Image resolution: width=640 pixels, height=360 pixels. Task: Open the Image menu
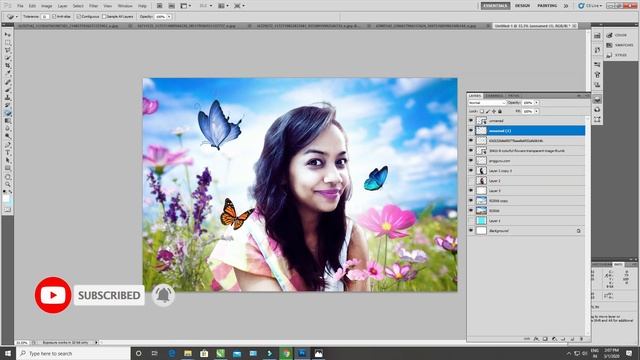(47, 6)
